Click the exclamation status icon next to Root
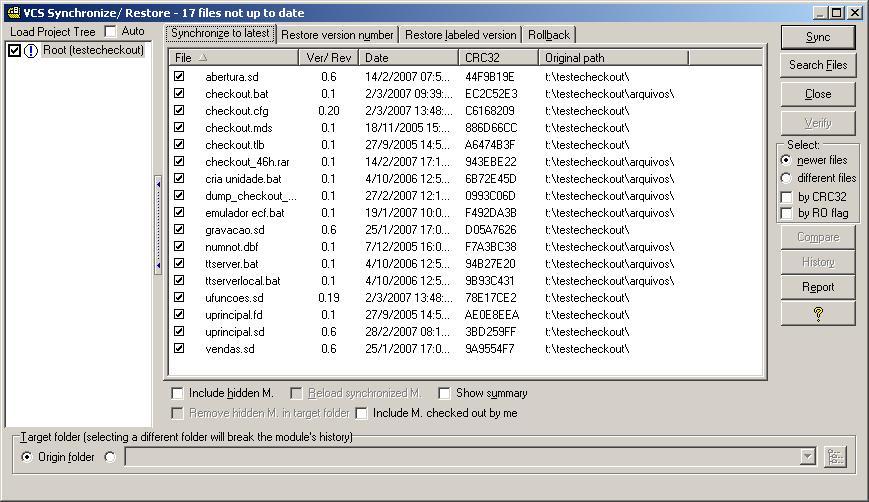Image resolution: width=869 pixels, height=502 pixels. coord(31,50)
